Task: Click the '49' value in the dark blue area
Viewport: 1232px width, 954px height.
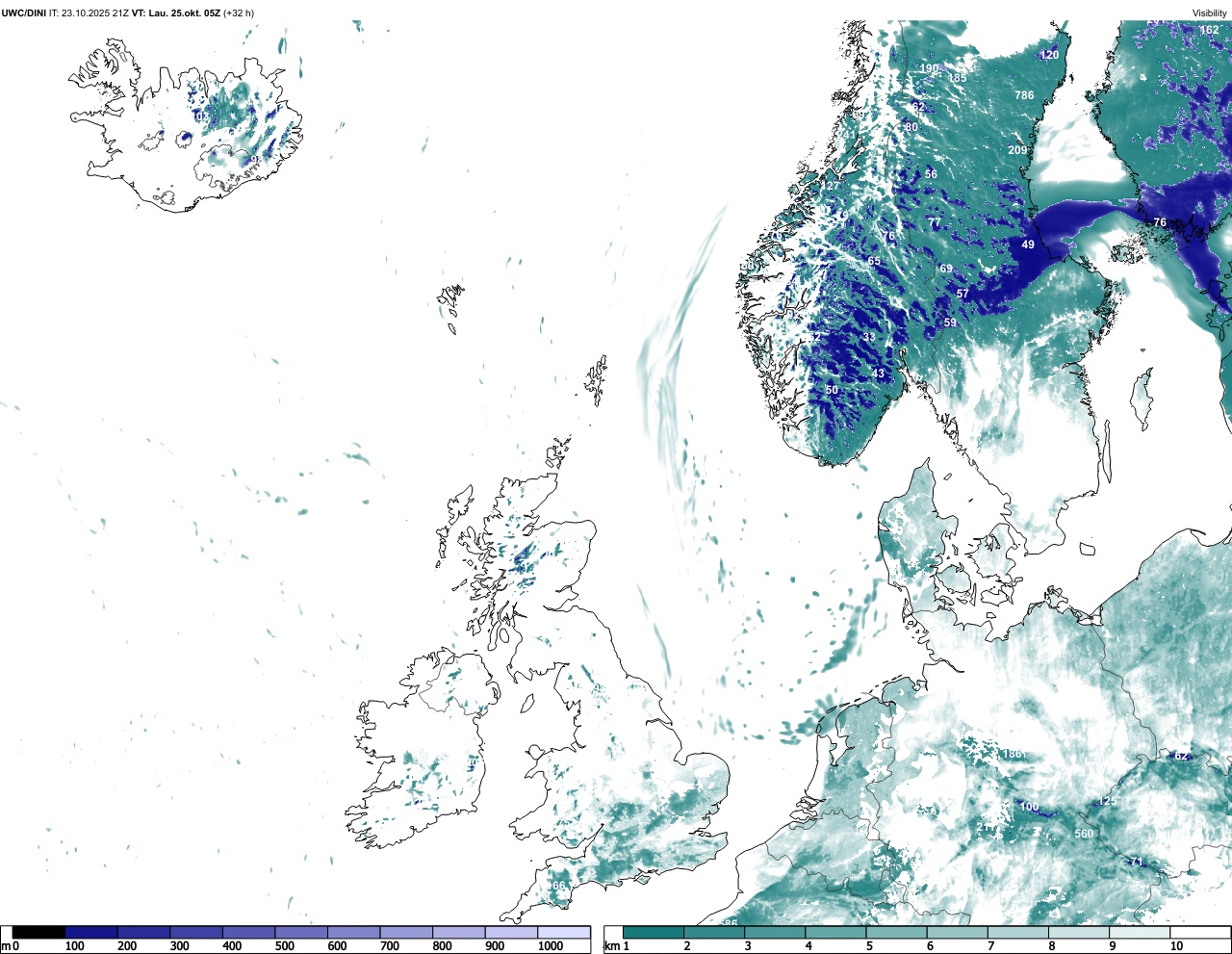Action: [1028, 245]
